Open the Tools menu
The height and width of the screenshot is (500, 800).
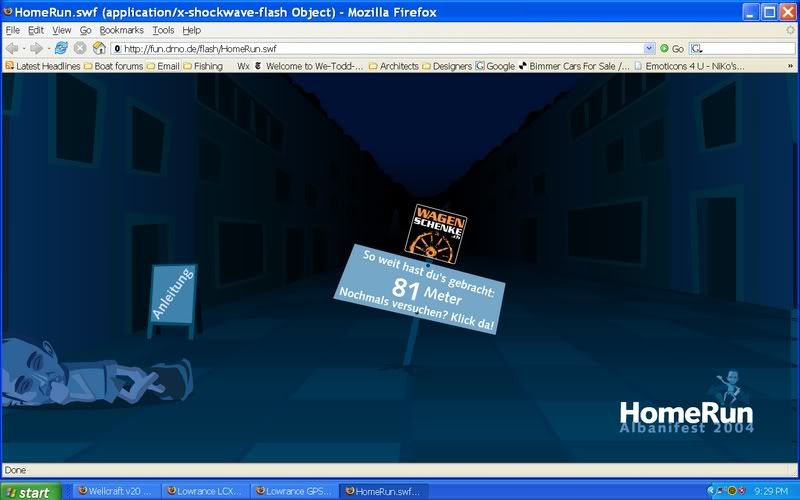163,30
